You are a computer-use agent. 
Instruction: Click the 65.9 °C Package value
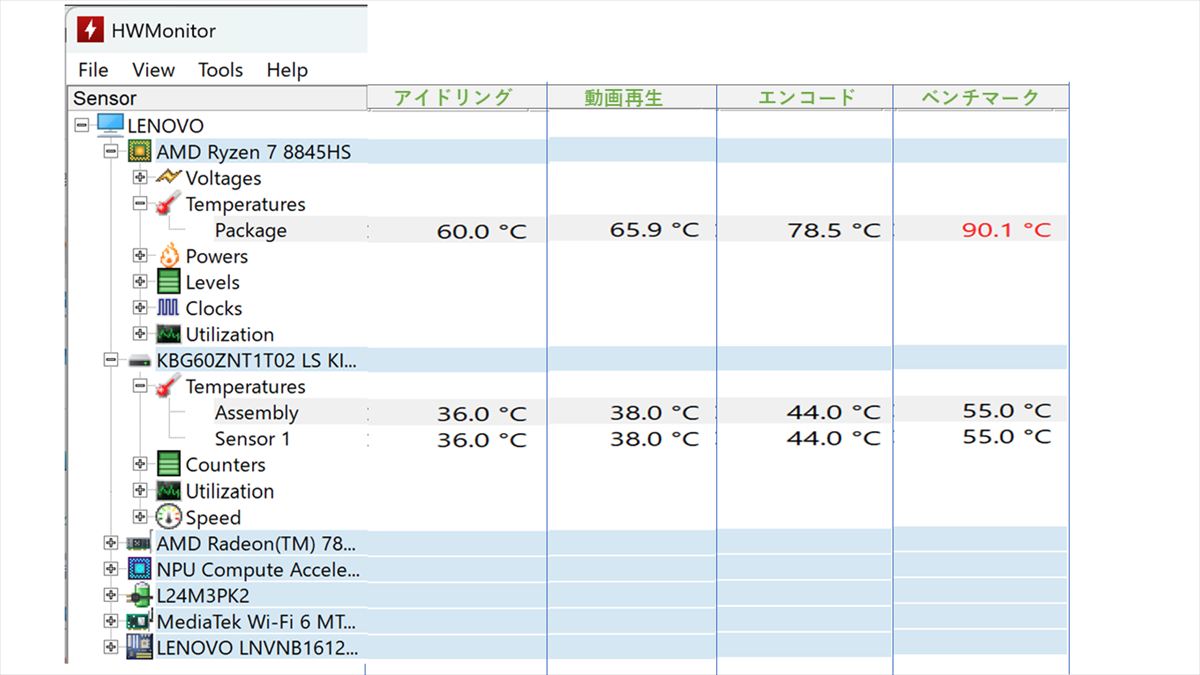655,229
